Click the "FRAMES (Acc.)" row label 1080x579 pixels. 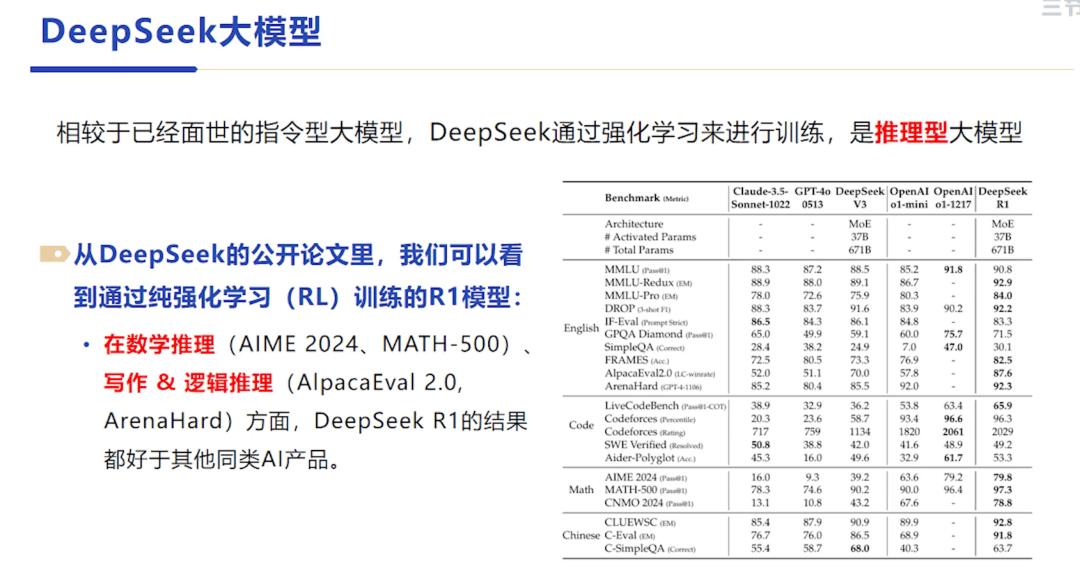coord(637,360)
